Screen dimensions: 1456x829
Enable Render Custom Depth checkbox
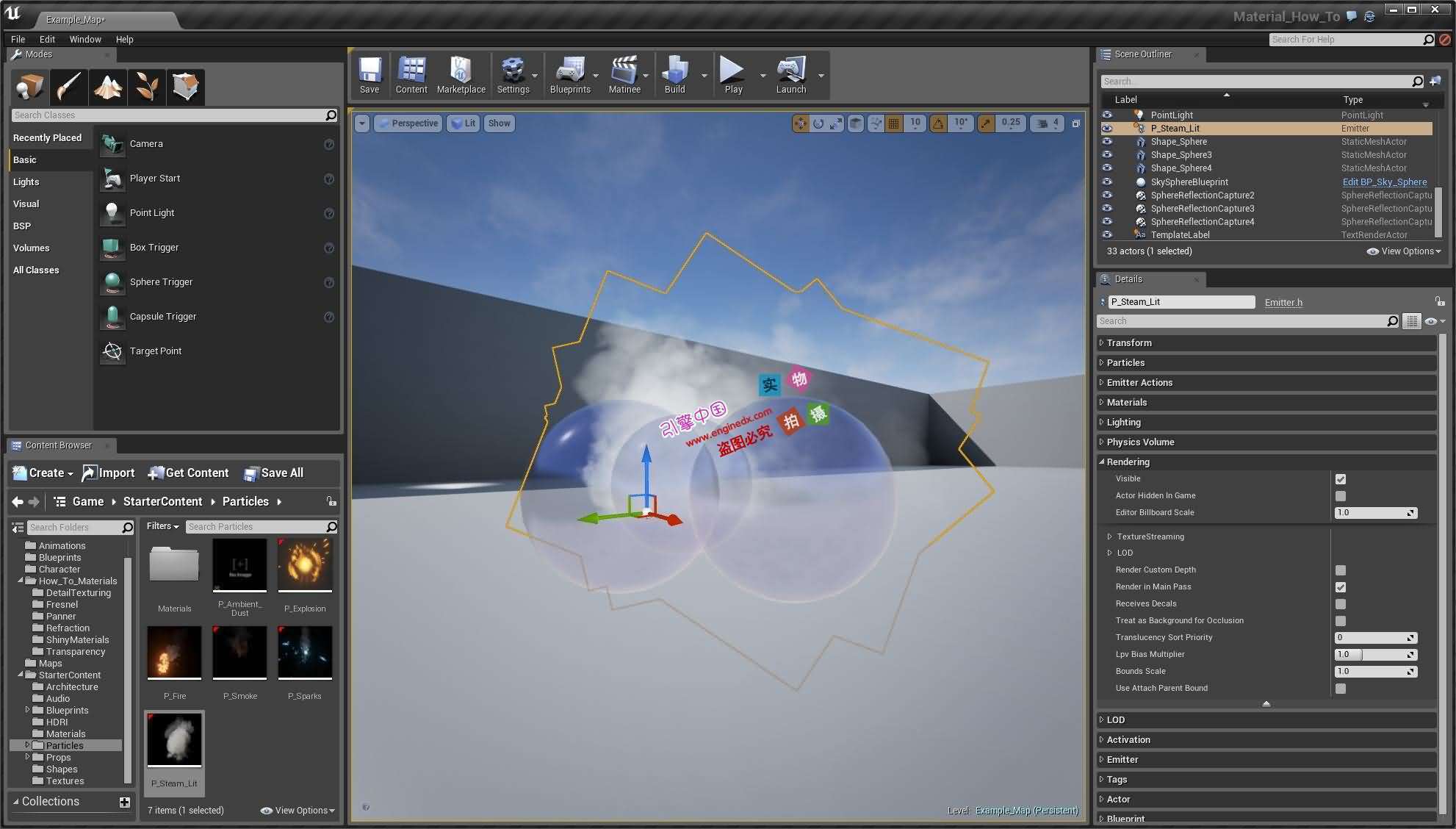(1341, 570)
